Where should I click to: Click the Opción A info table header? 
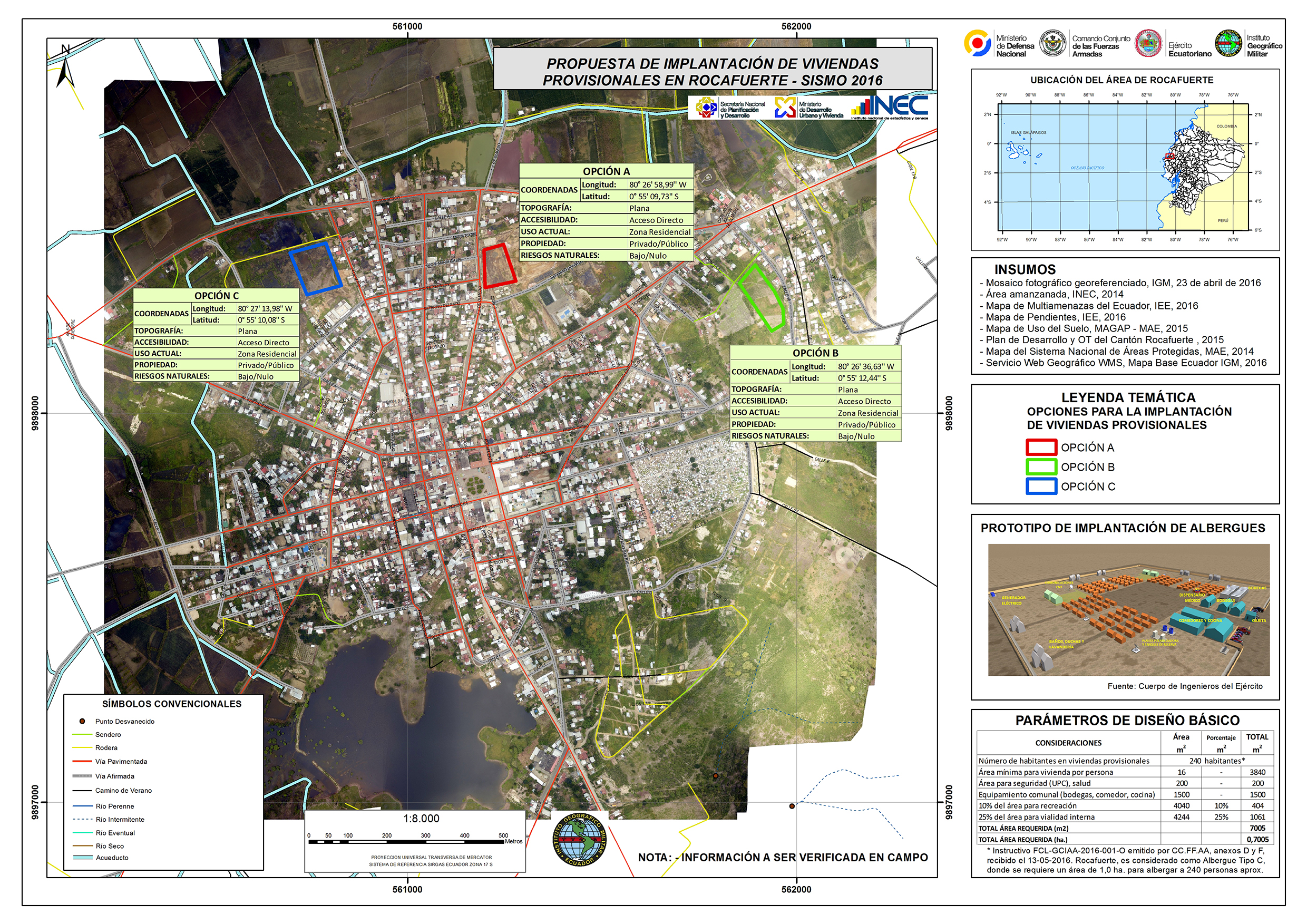tap(606, 171)
